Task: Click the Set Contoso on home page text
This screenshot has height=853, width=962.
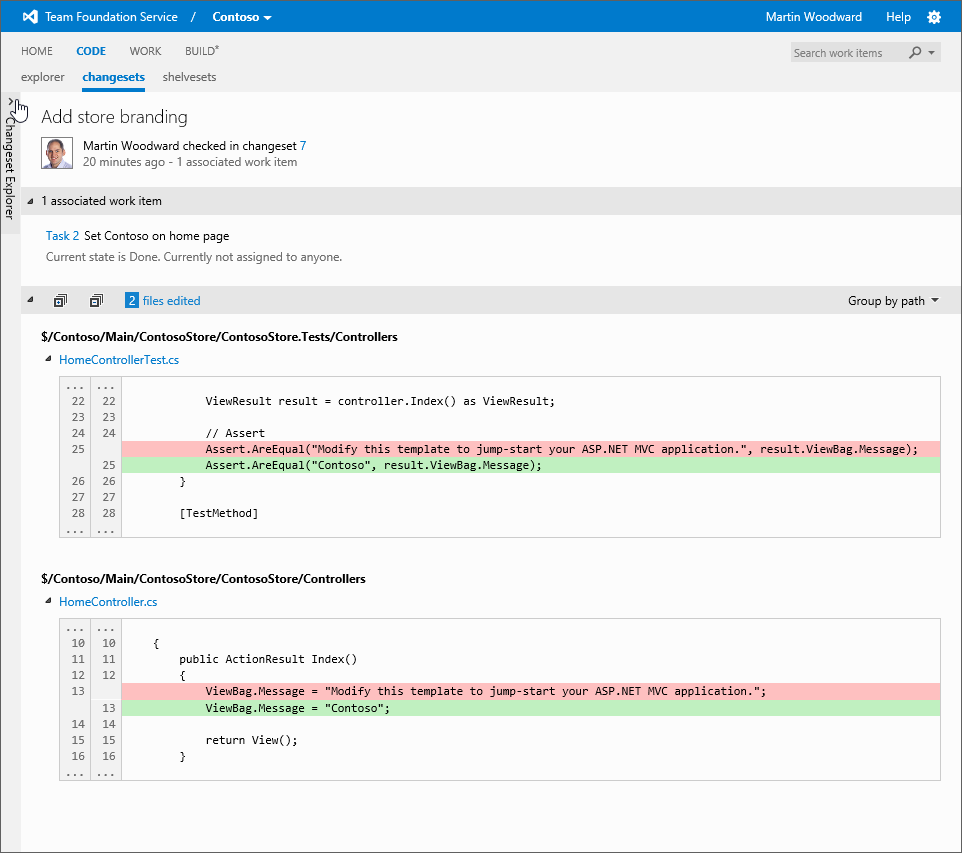Action: tap(156, 236)
